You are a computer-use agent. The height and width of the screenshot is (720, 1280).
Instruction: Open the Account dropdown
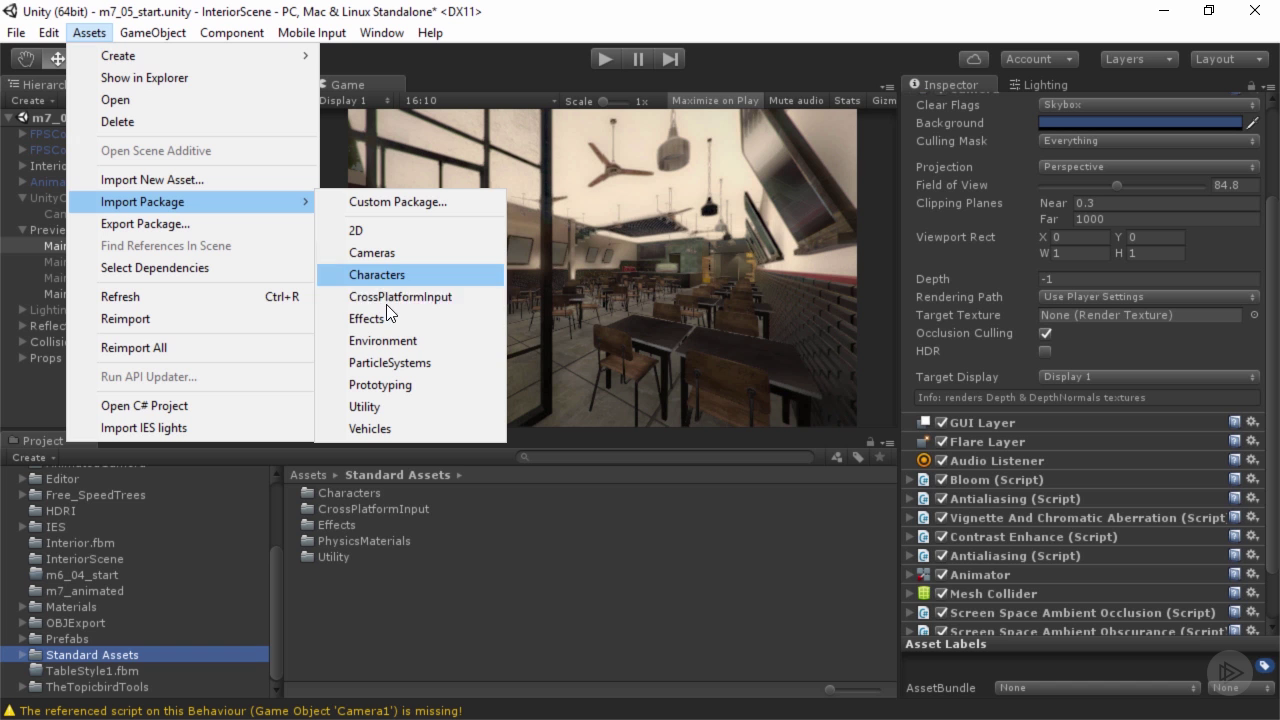pos(1039,59)
